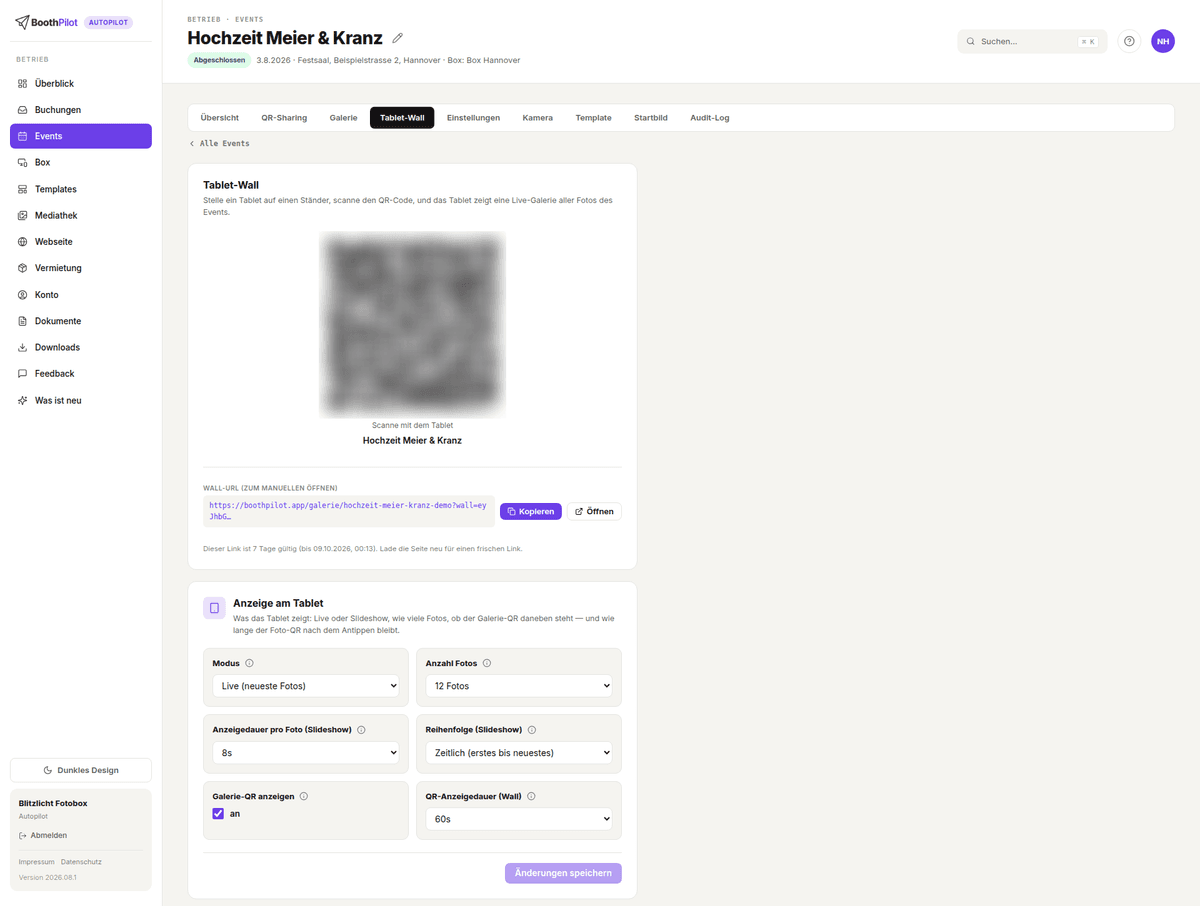
Task: Uncheck the Galerie-QR anzeigen checkbox
Action: click(218, 814)
